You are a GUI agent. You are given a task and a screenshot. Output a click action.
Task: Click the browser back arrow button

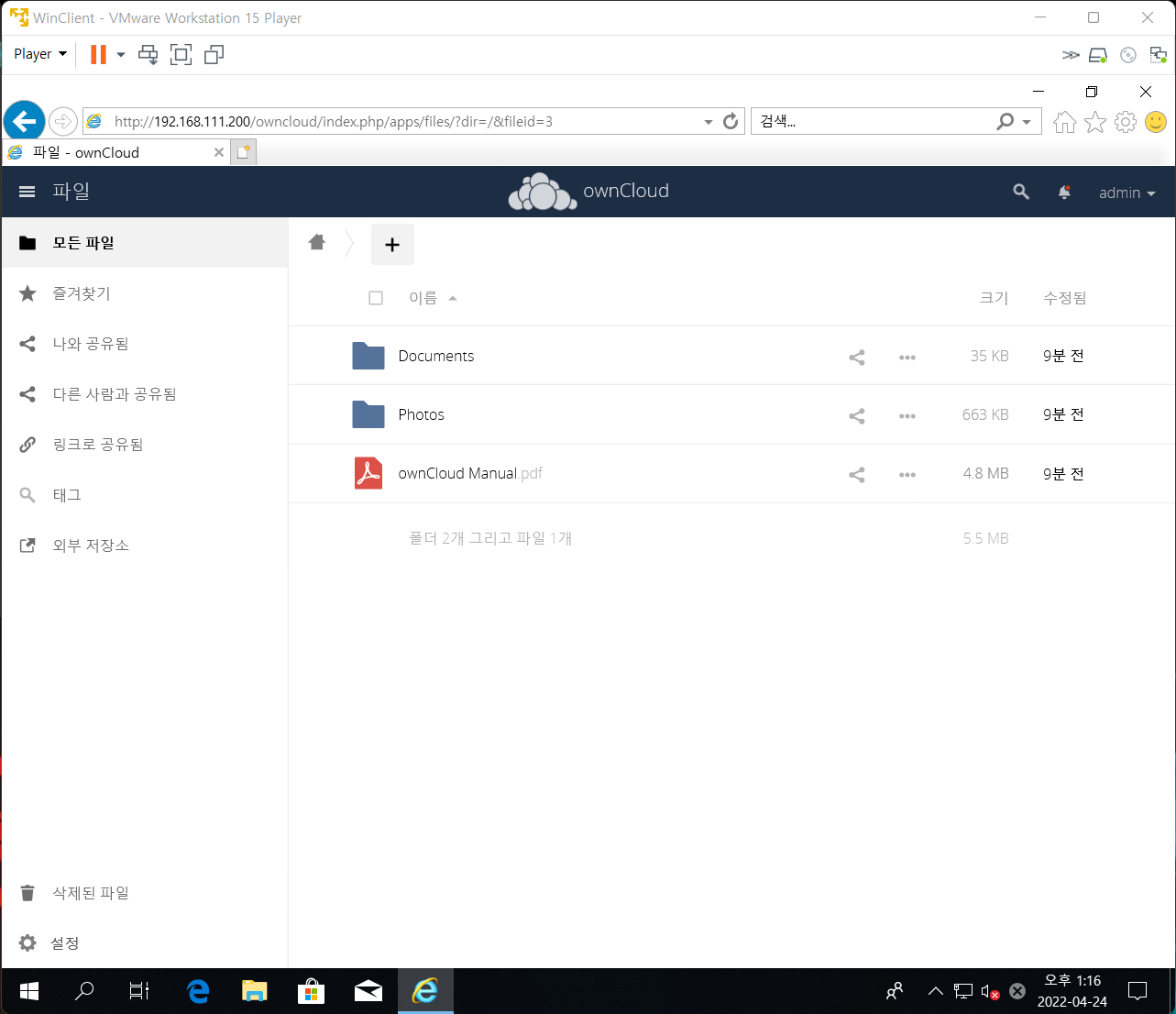[x=25, y=121]
